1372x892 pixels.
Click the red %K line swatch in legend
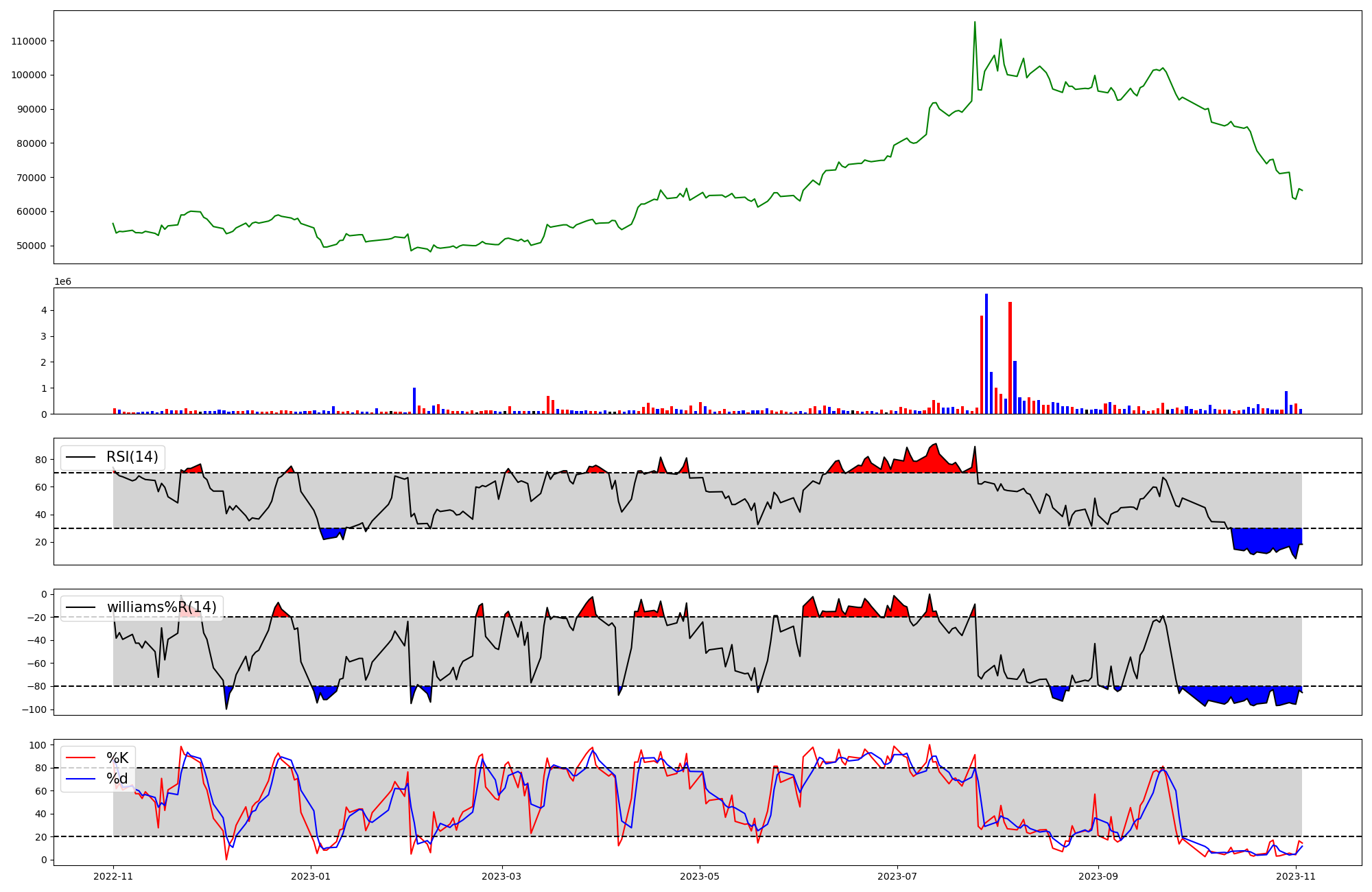tap(80, 758)
